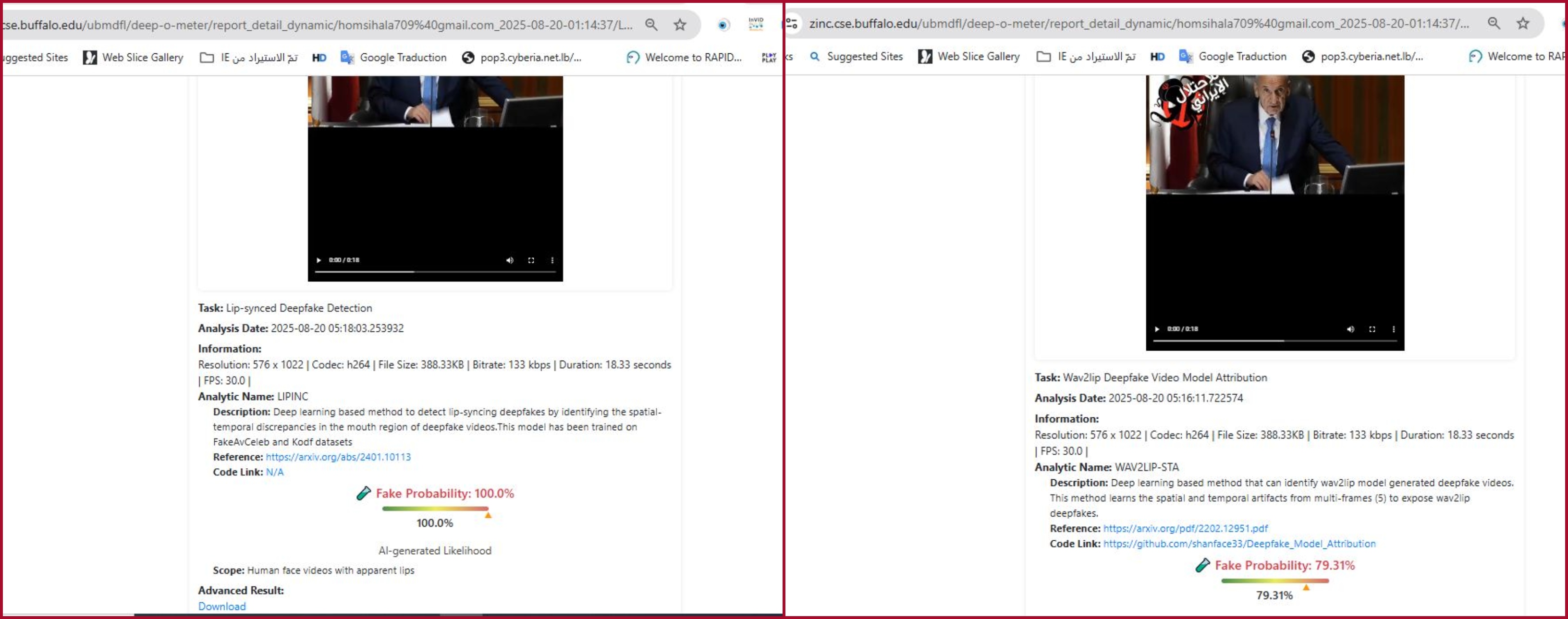
Task: Open the Deepfake_Model_Attribution GitHub link
Action: [x=1239, y=544]
